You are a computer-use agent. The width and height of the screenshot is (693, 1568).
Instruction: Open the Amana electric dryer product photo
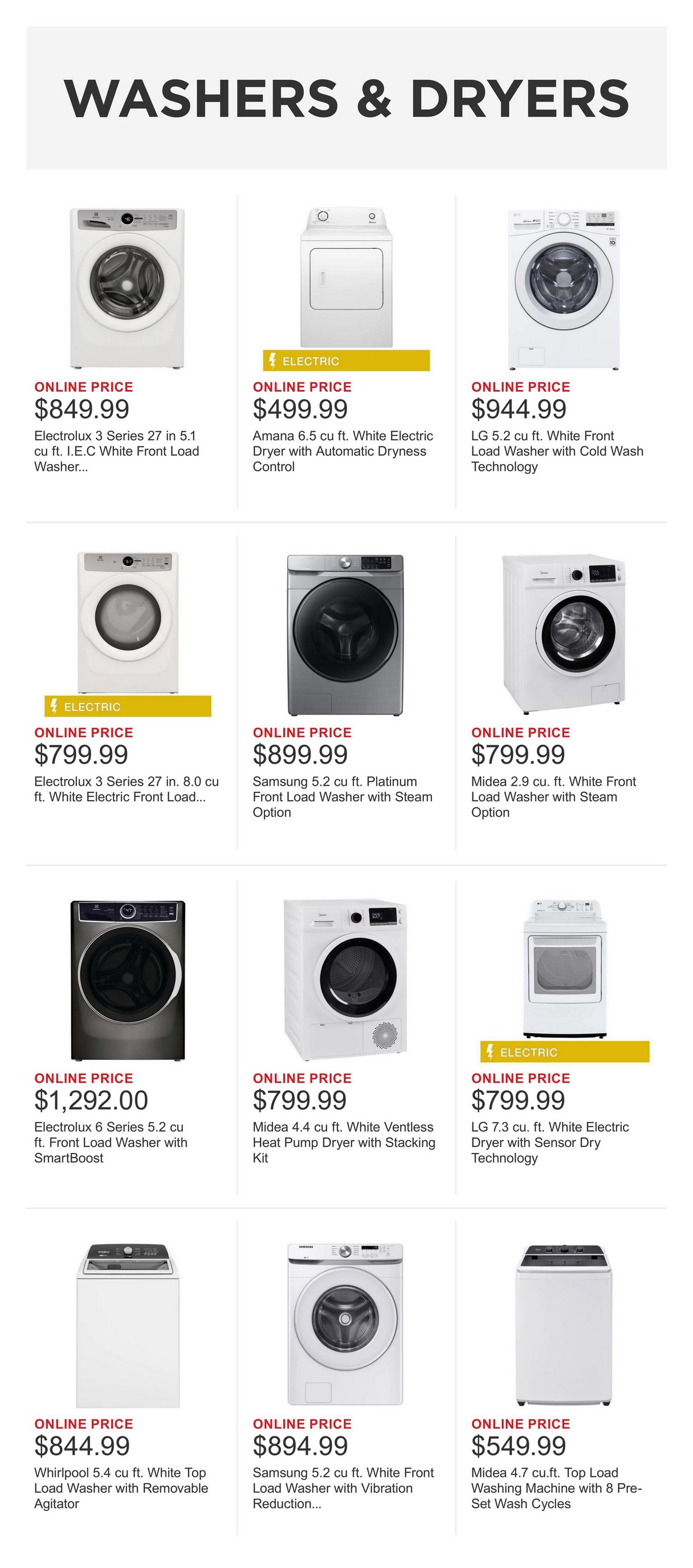pos(345,278)
